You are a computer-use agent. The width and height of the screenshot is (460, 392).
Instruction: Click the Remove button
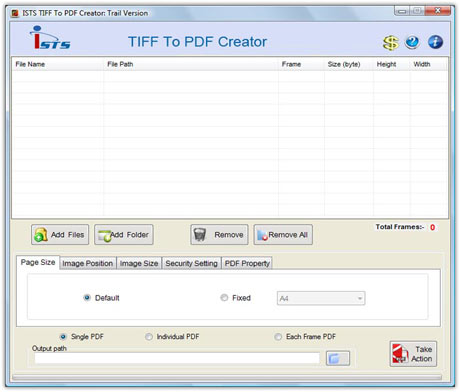(x=219, y=235)
